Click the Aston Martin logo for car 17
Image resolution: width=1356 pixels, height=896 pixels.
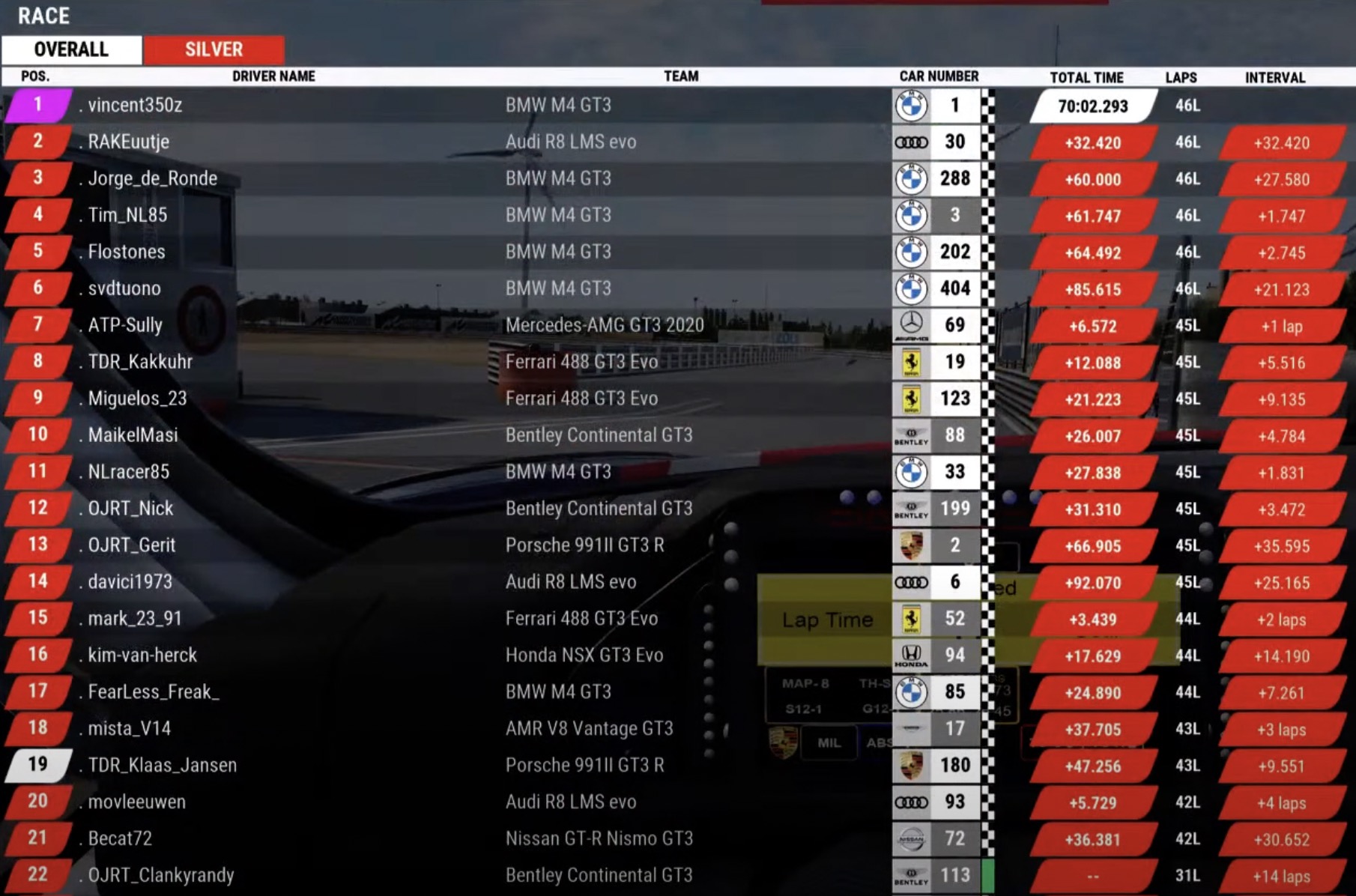point(911,730)
